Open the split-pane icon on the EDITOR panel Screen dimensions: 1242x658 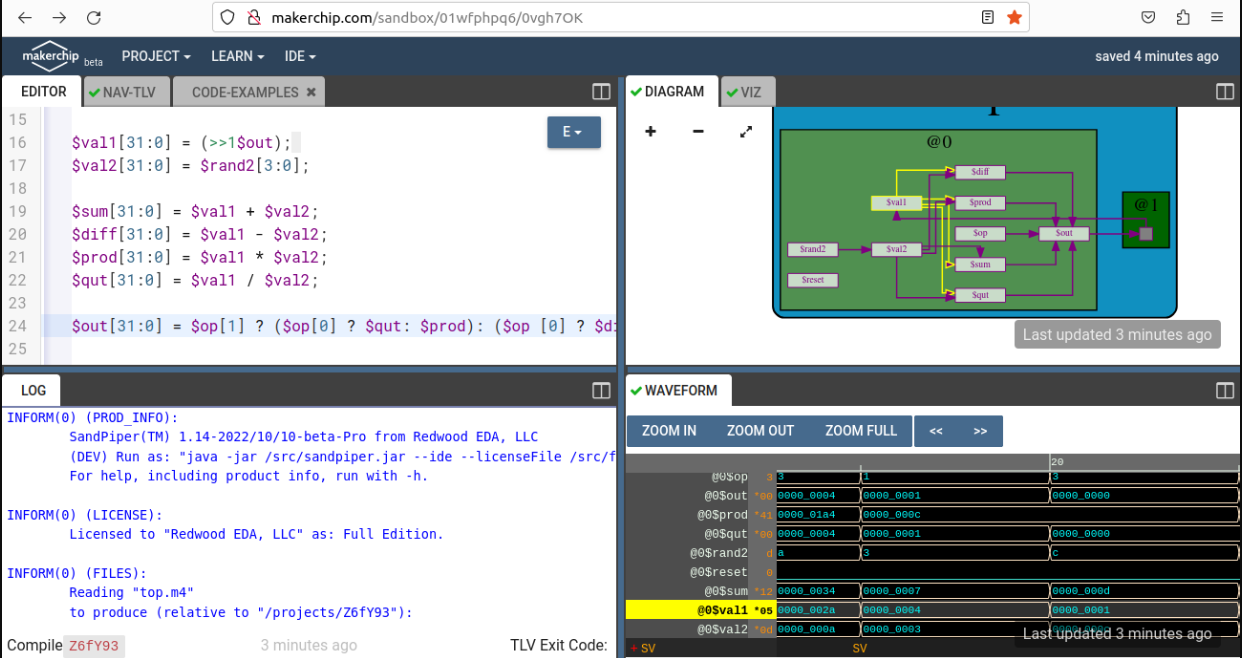point(600,91)
